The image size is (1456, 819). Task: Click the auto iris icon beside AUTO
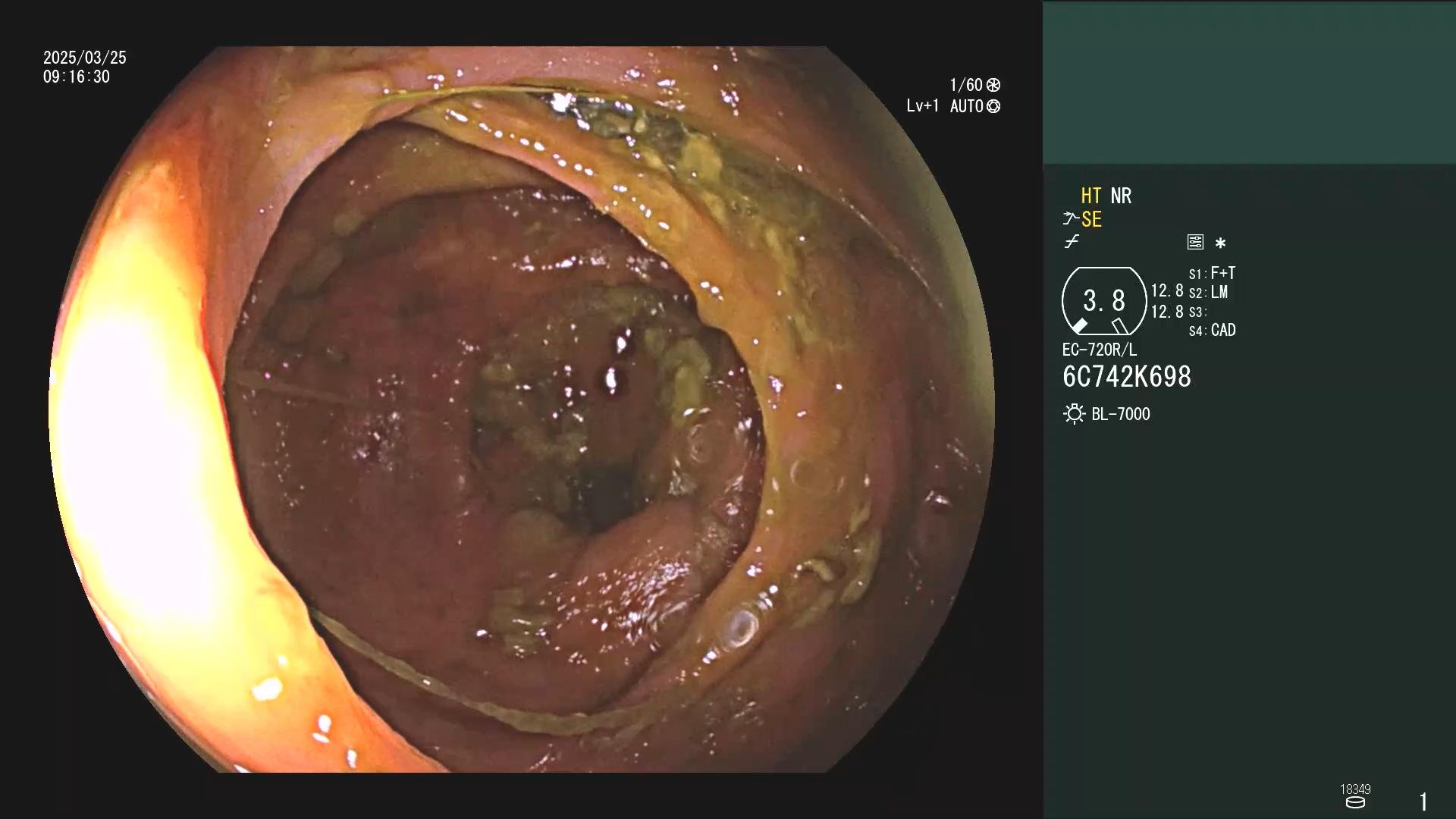pos(993,106)
